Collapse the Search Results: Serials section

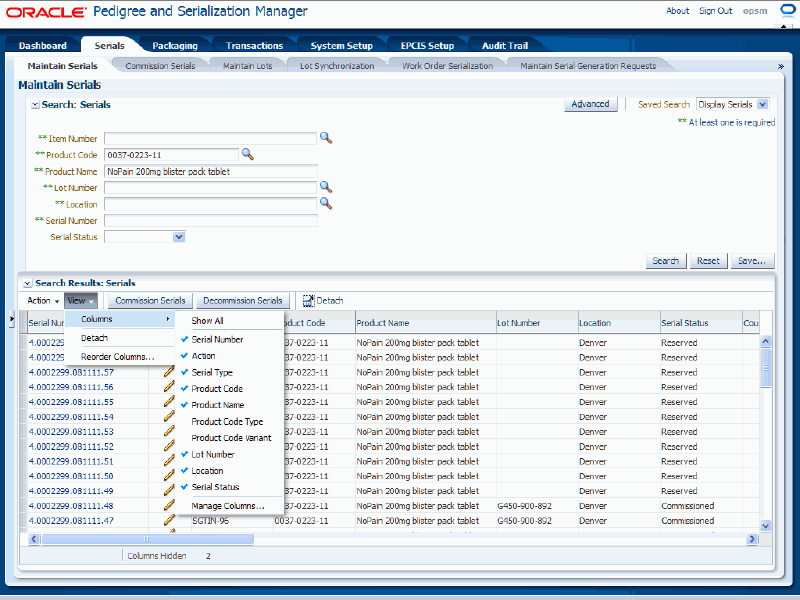click(28, 283)
